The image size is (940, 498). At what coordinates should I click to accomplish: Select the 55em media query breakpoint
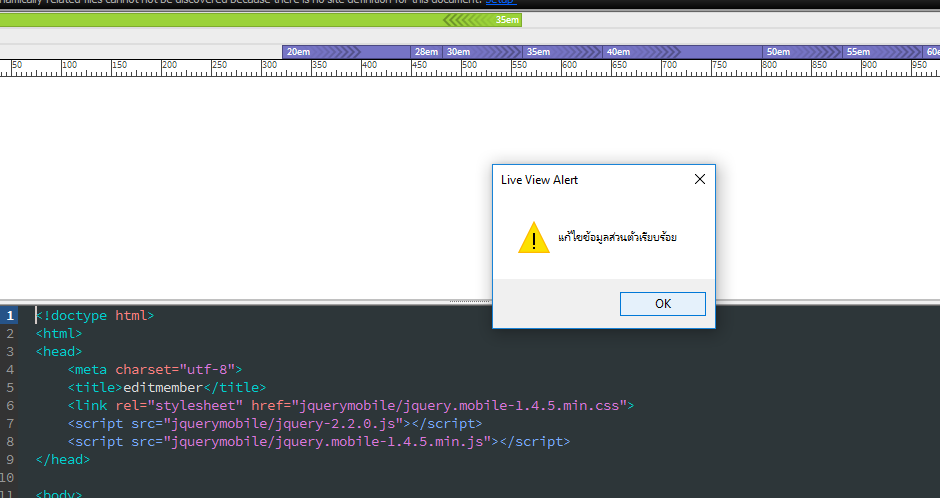(x=882, y=52)
